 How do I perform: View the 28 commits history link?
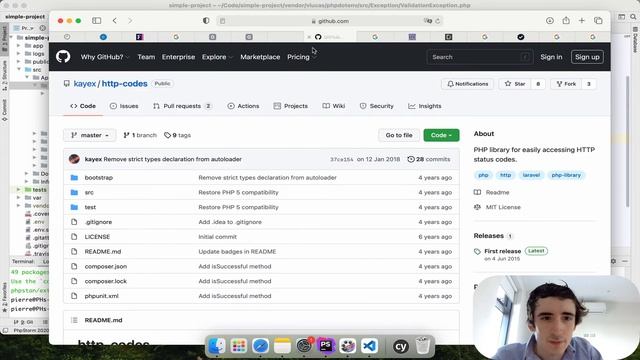[429, 159]
